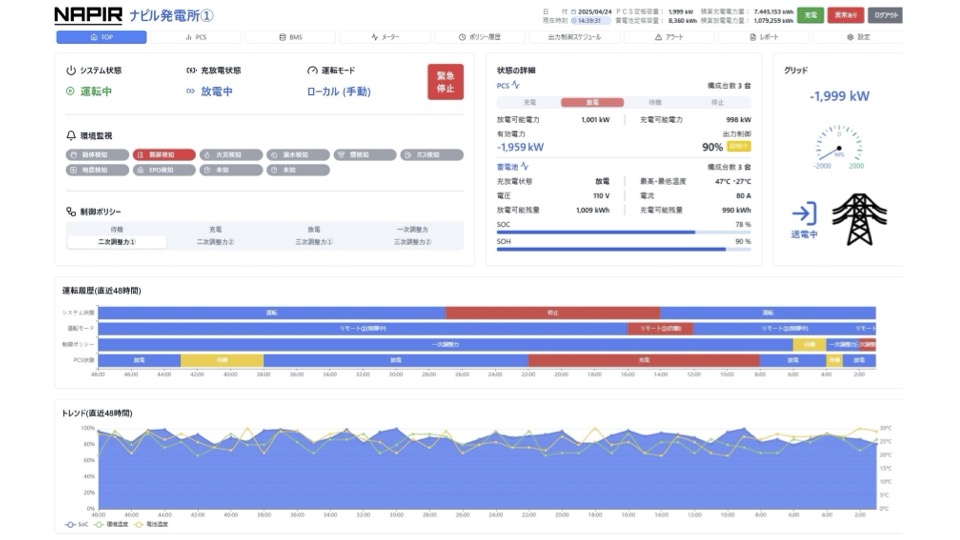The image size is (960, 540).
Task: Select 二次調整力① control policy
Action: click(x=117, y=242)
